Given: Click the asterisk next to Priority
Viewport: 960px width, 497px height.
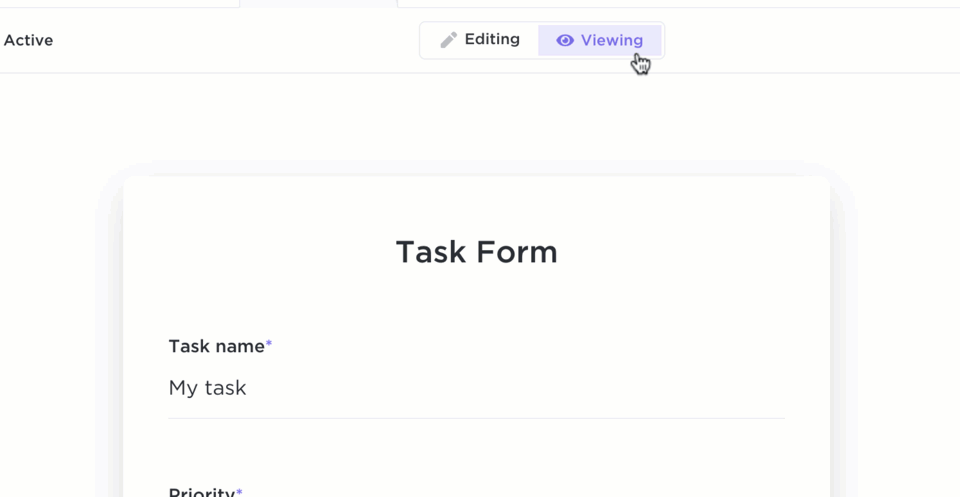Looking at the screenshot, I should [240, 491].
